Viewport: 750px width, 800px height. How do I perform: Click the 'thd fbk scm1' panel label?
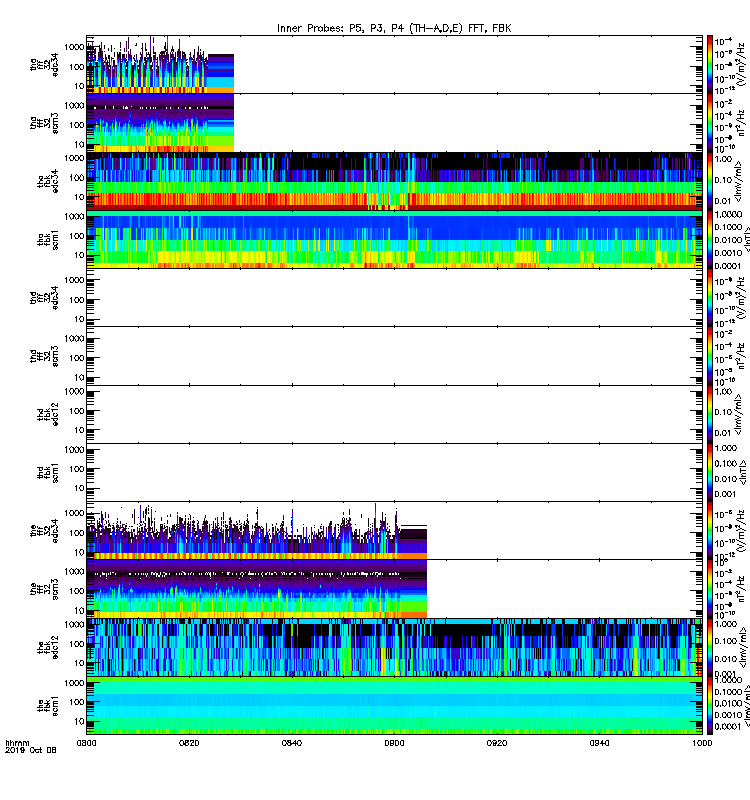pos(48,472)
